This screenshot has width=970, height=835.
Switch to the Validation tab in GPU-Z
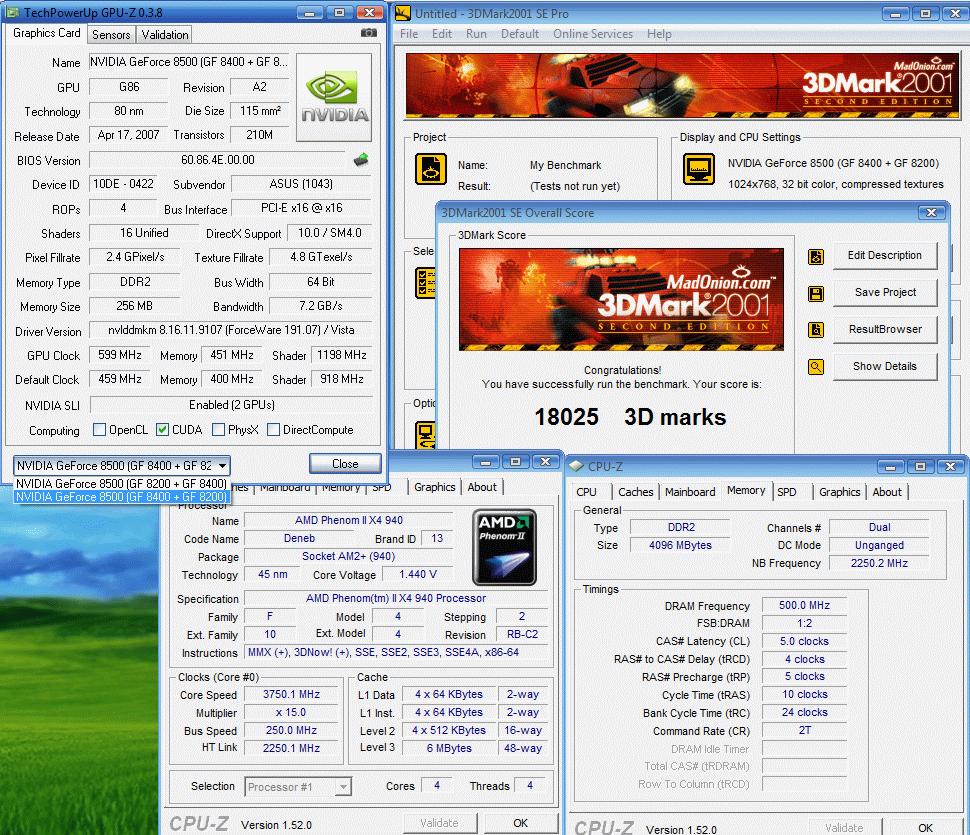pos(165,35)
